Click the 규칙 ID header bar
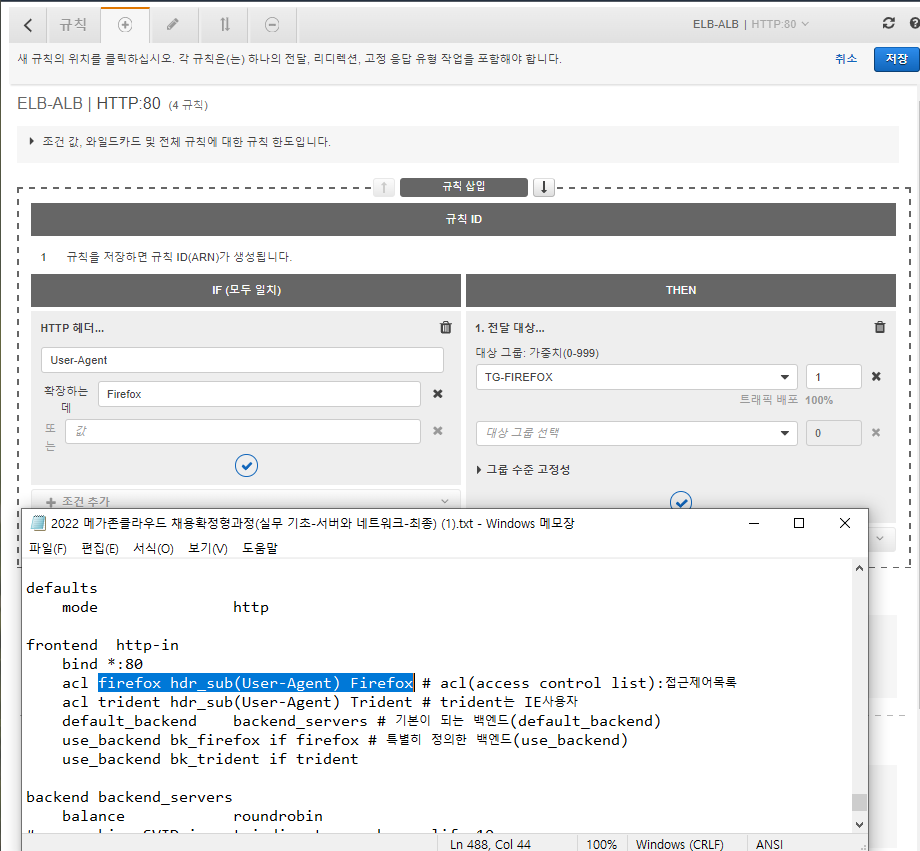The image size is (920, 851). [463, 219]
